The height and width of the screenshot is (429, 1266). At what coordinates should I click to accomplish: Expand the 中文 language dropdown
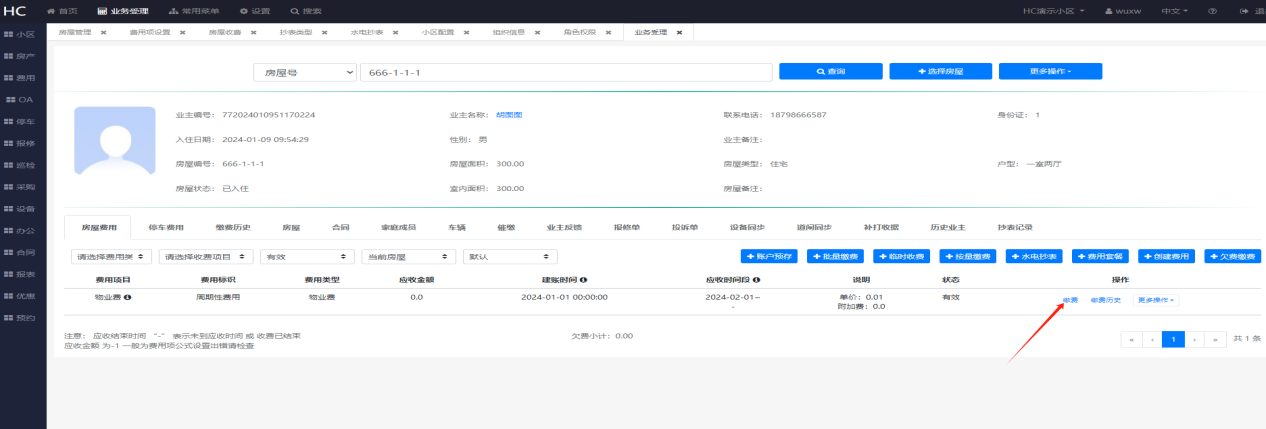point(1174,10)
